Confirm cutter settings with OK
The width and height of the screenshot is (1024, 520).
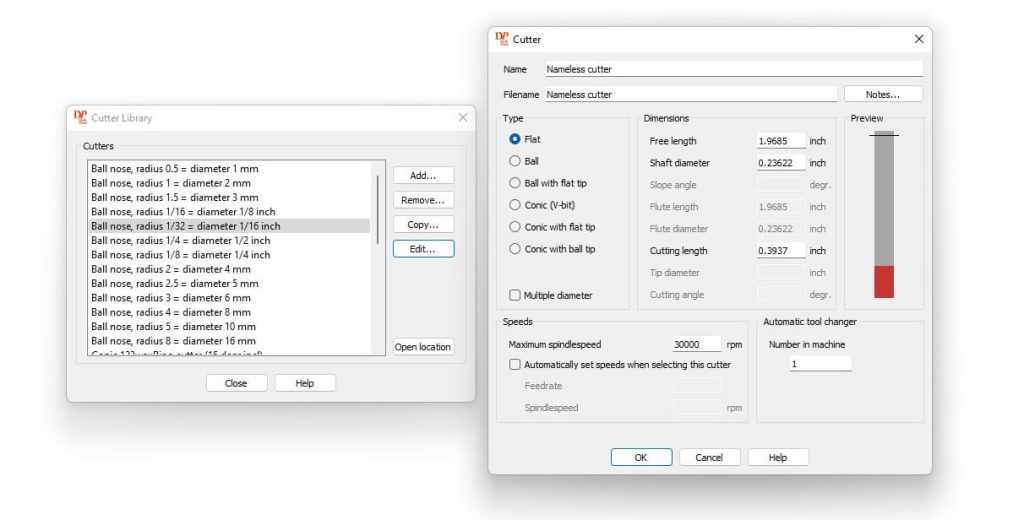point(641,457)
